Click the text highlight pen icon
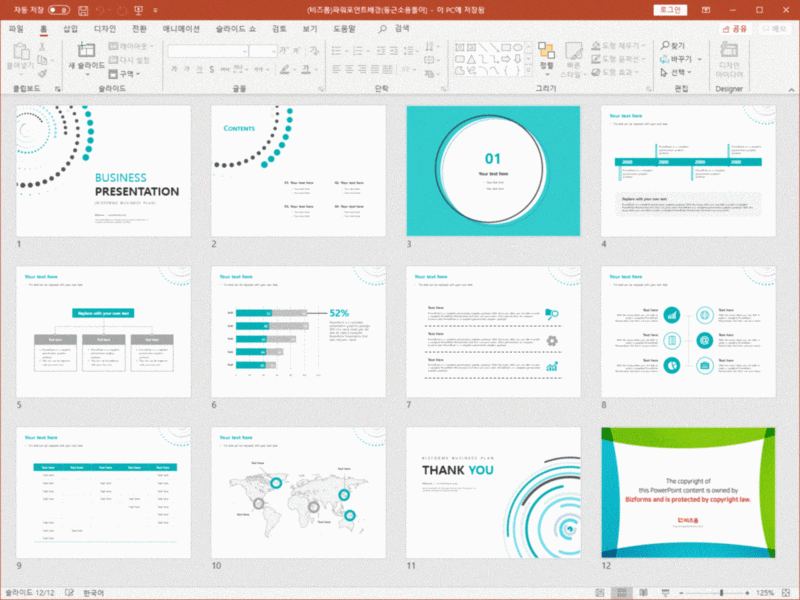The width and height of the screenshot is (800, 600). 285,69
